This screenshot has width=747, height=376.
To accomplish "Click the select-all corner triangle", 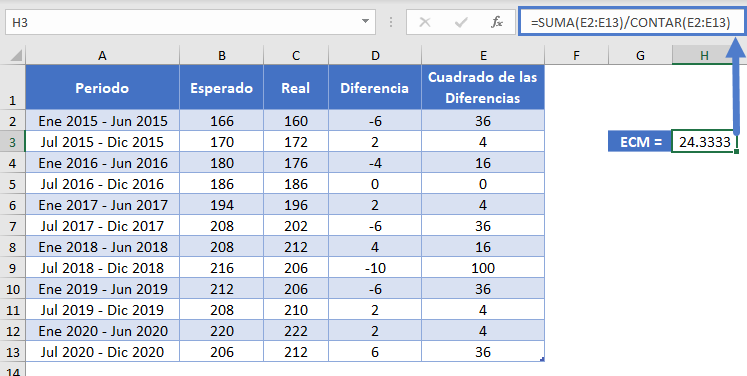I will click(x=16, y=56).
